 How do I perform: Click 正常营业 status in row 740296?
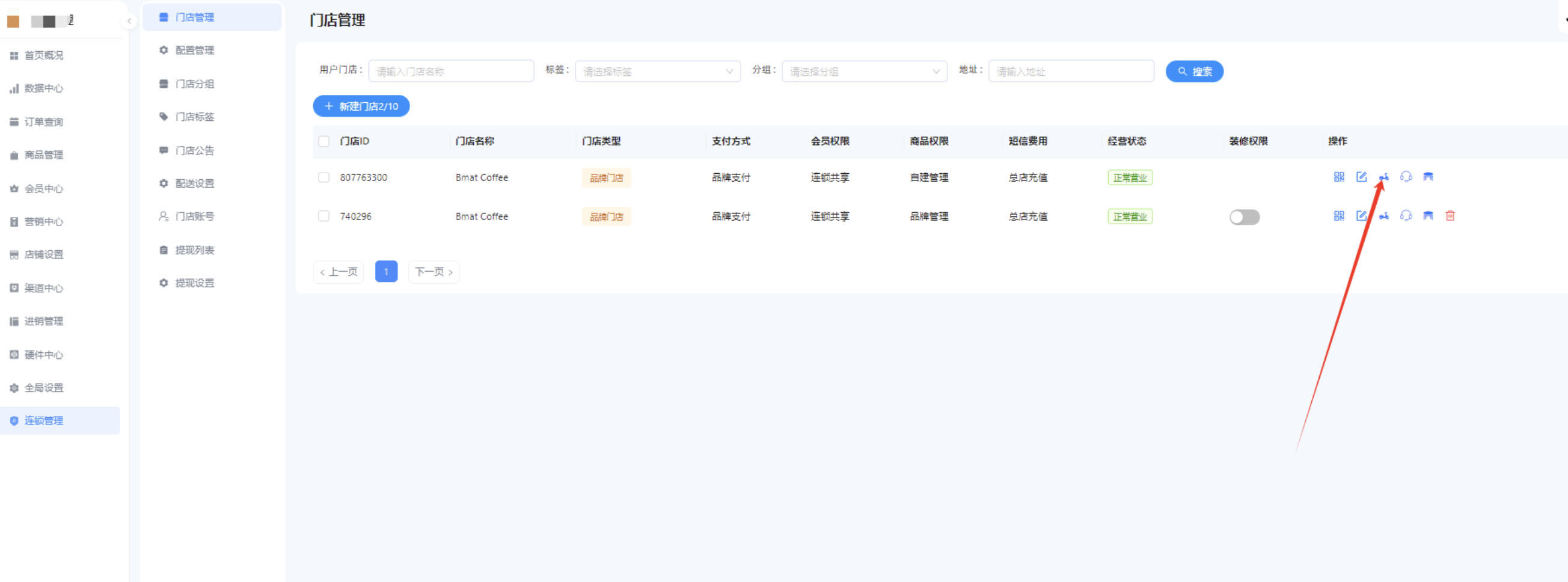pos(1130,216)
